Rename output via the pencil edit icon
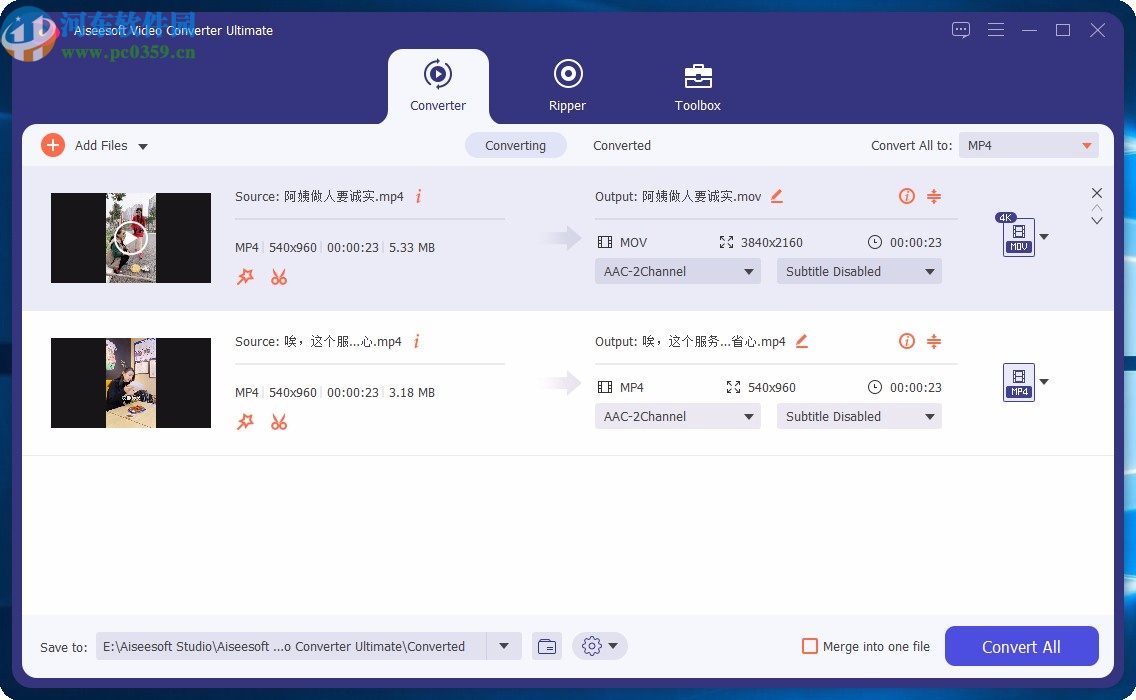1136x700 pixels. click(777, 197)
